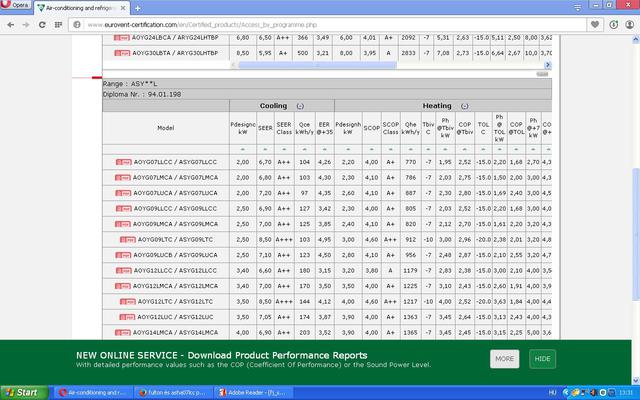Click MORE on the green banner
The height and width of the screenshot is (400, 640).
[504, 359]
